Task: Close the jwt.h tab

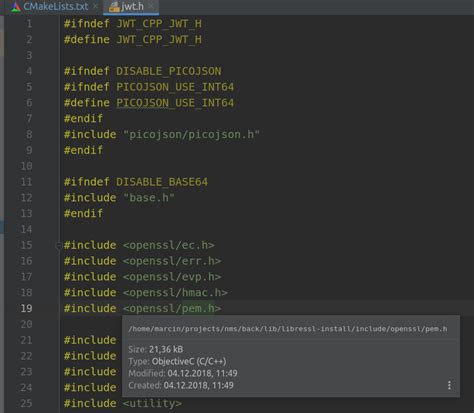Action: click(x=151, y=6)
